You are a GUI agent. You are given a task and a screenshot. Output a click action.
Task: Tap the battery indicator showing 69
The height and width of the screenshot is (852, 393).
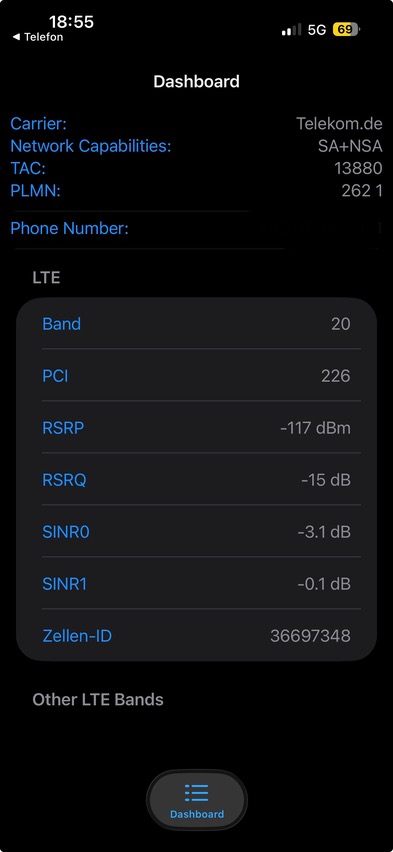coord(346,29)
